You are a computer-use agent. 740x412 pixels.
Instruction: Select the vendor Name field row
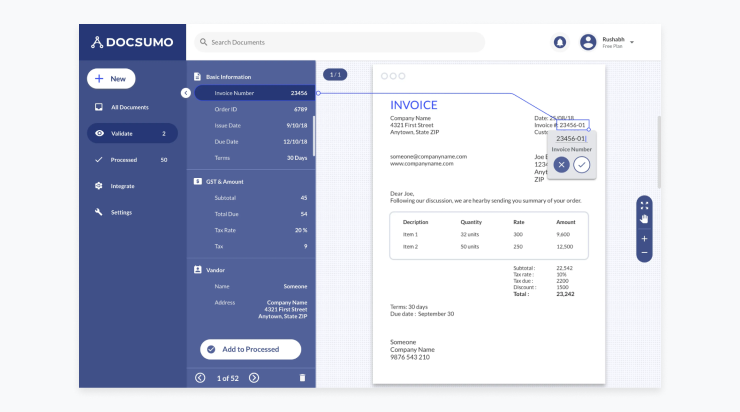tap(255, 286)
